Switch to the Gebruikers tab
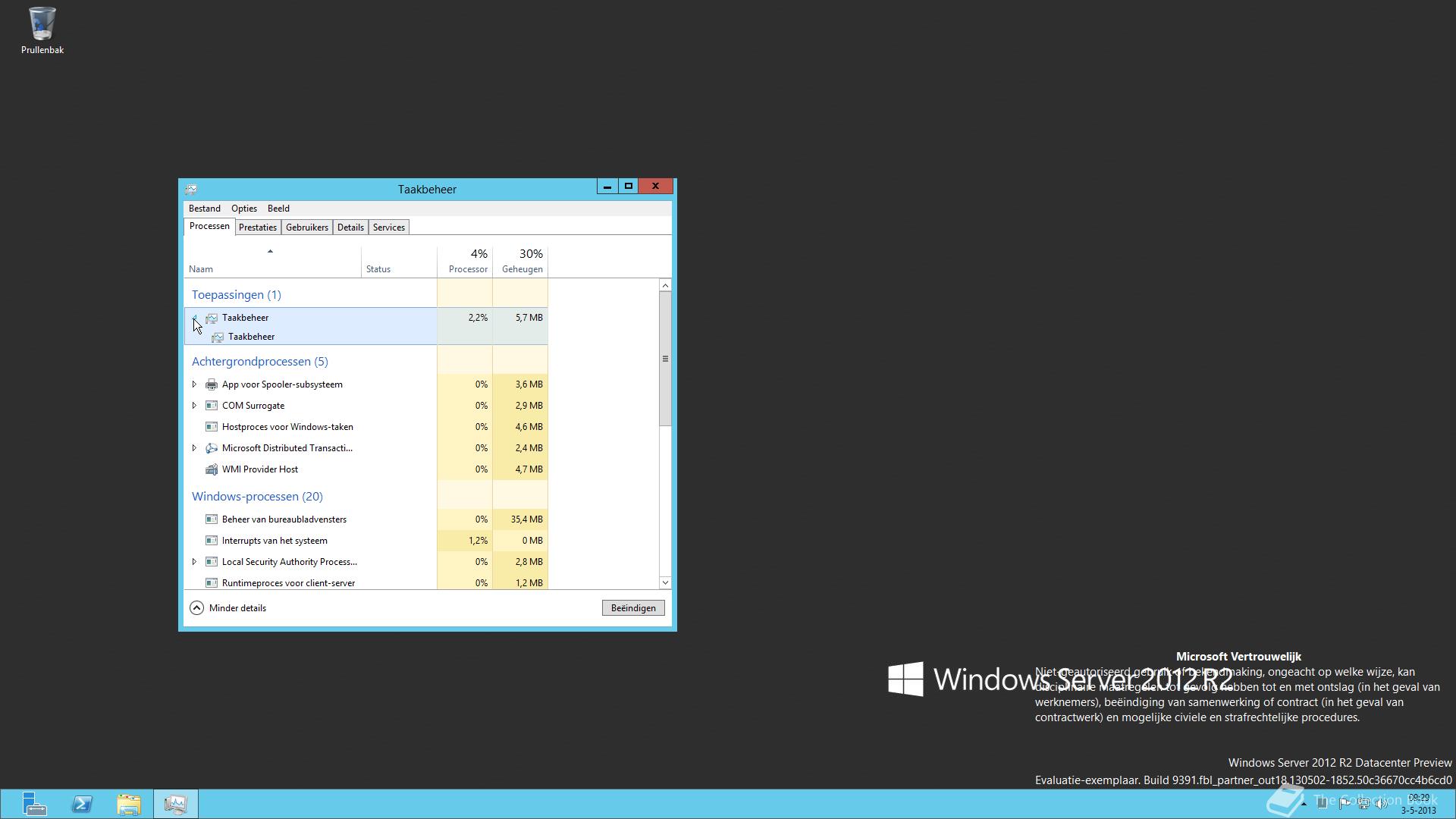1456x819 pixels. pyautogui.click(x=307, y=227)
